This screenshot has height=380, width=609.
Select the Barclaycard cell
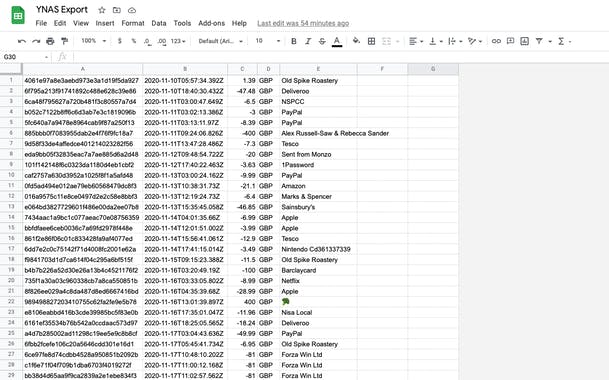(x=318, y=270)
